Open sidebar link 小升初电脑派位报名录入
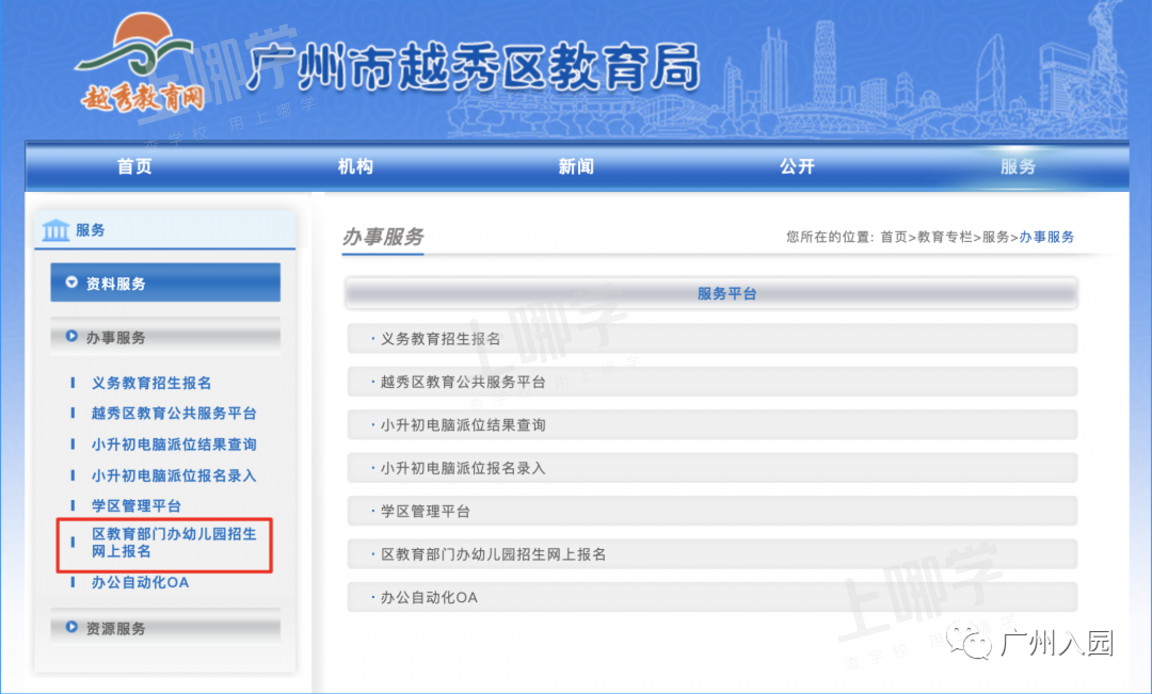Screen dimensions: 1152x694 pyautogui.click(x=174, y=475)
